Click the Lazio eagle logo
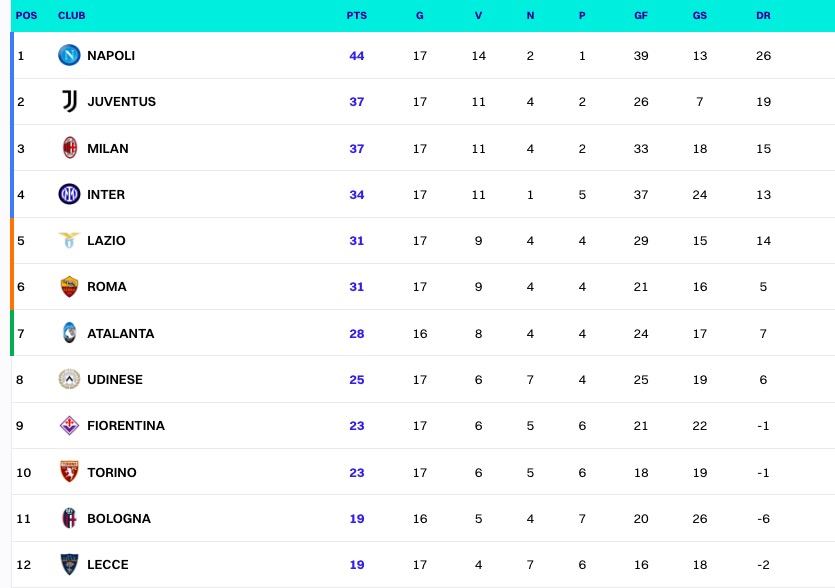The width and height of the screenshot is (835, 588). (69, 241)
